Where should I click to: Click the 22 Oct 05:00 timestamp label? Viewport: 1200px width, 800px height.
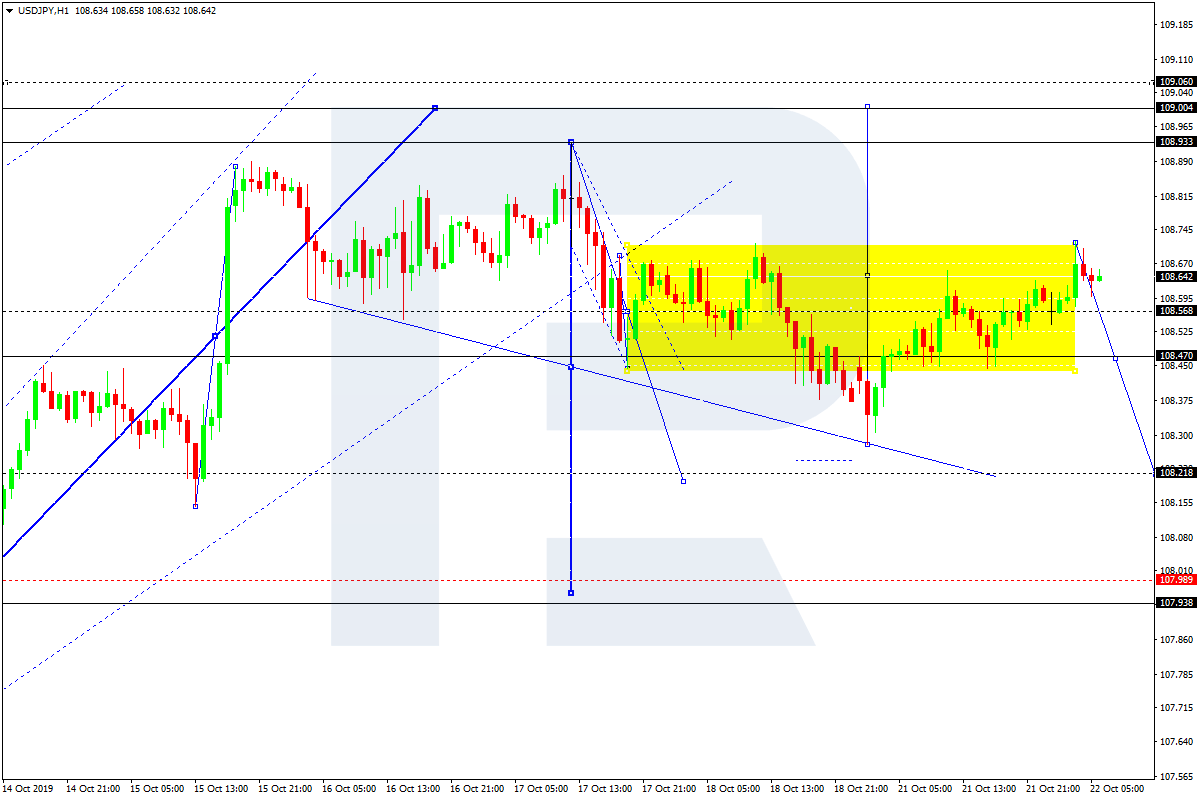[1117, 789]
